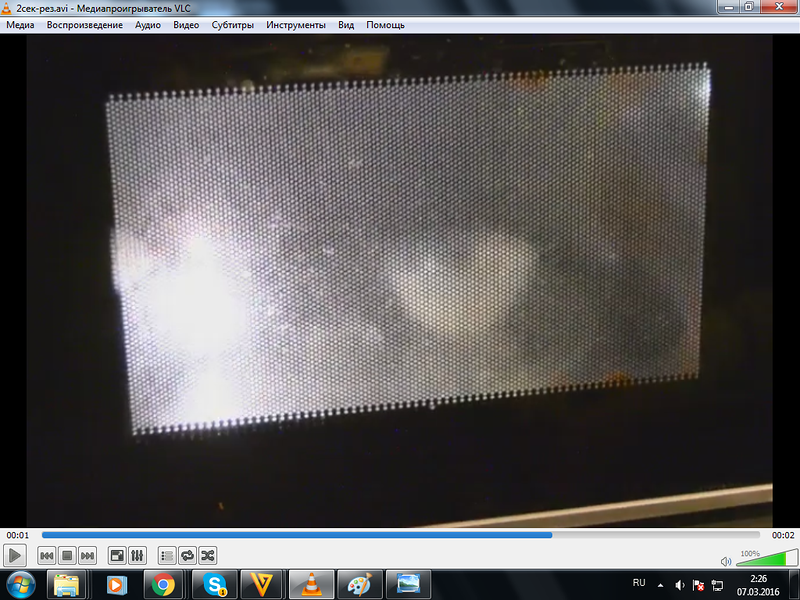This screenshot has width=800, height=600.
Task: Open Google Chrome from taskbar
Action: (x=163, y=584)
